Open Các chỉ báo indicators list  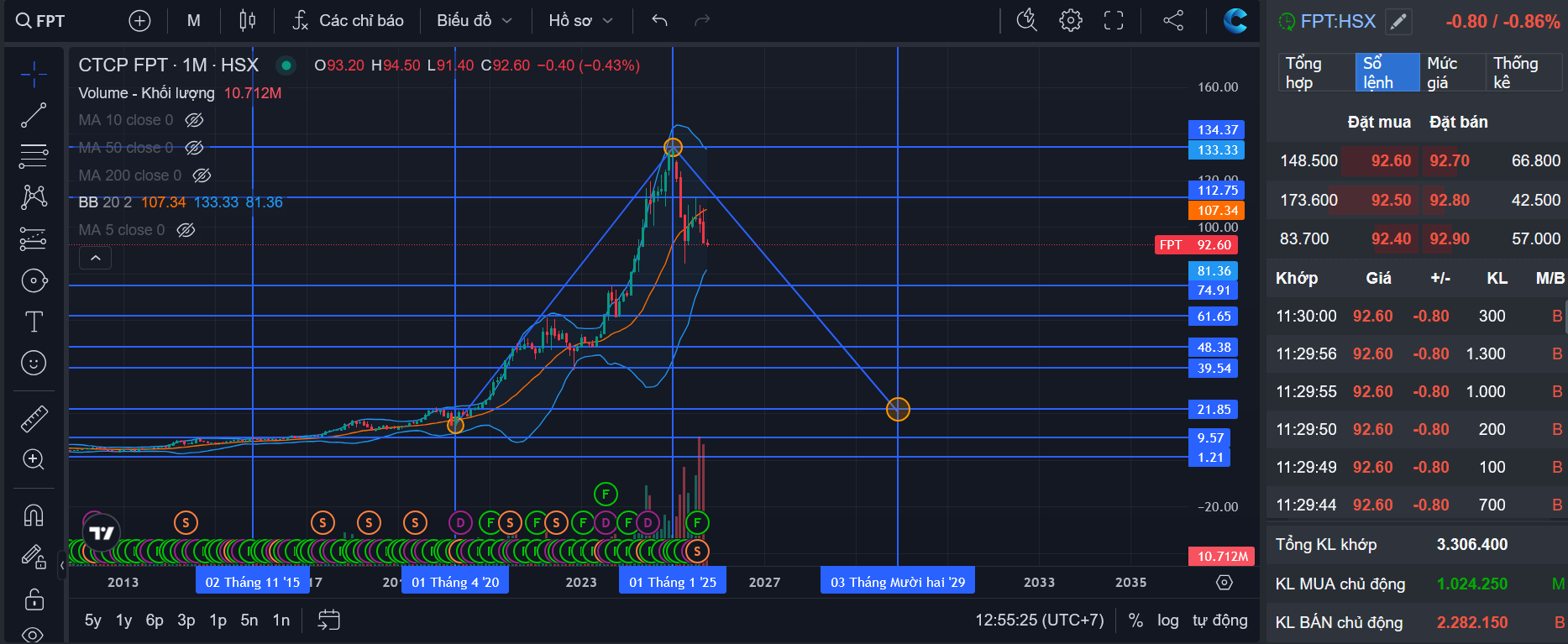pos(349,21)
